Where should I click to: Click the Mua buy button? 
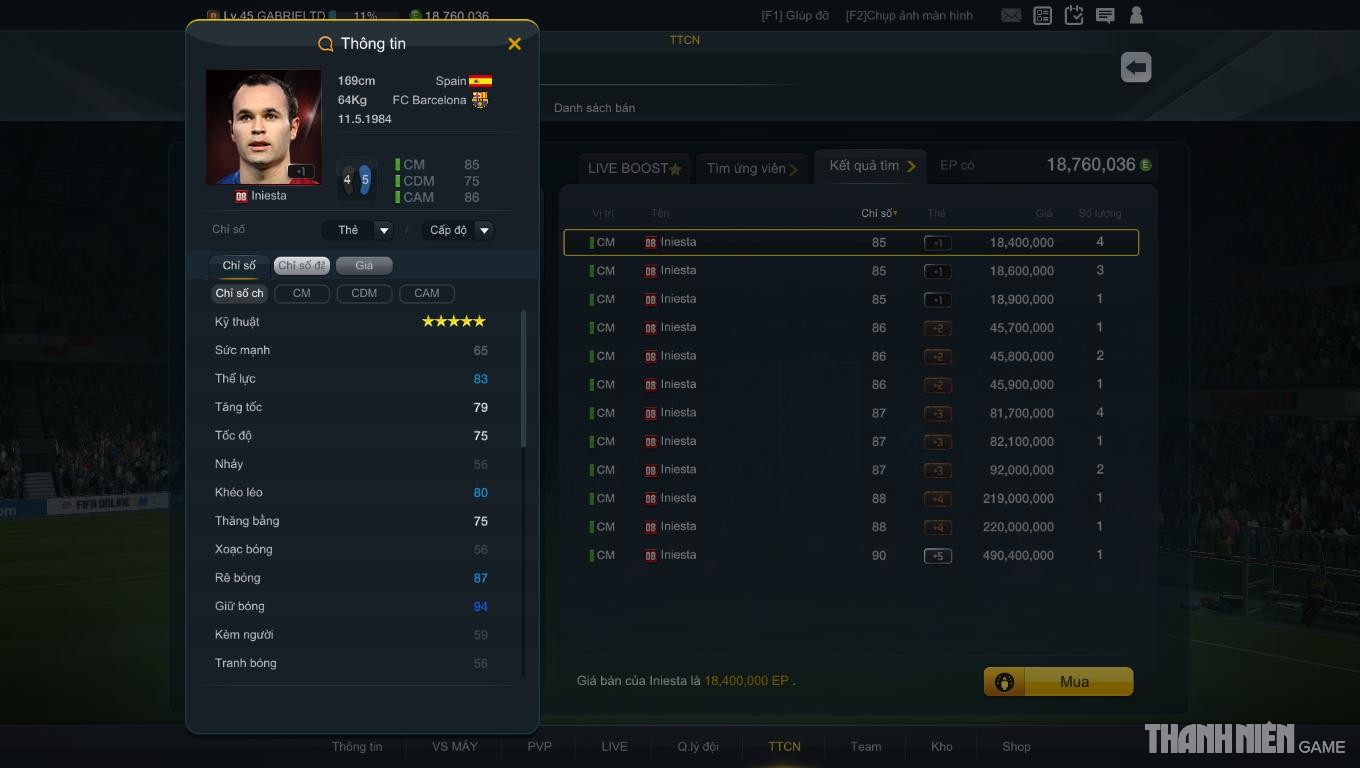pyautogui.click(x=1058, y=682)
